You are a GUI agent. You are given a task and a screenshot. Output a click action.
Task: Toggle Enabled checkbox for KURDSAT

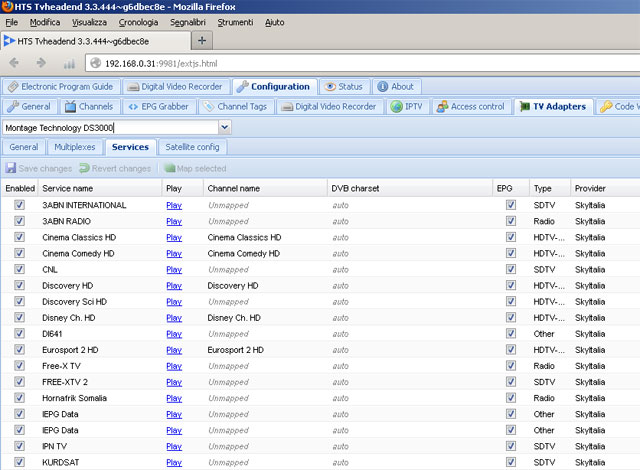point(19,462)
